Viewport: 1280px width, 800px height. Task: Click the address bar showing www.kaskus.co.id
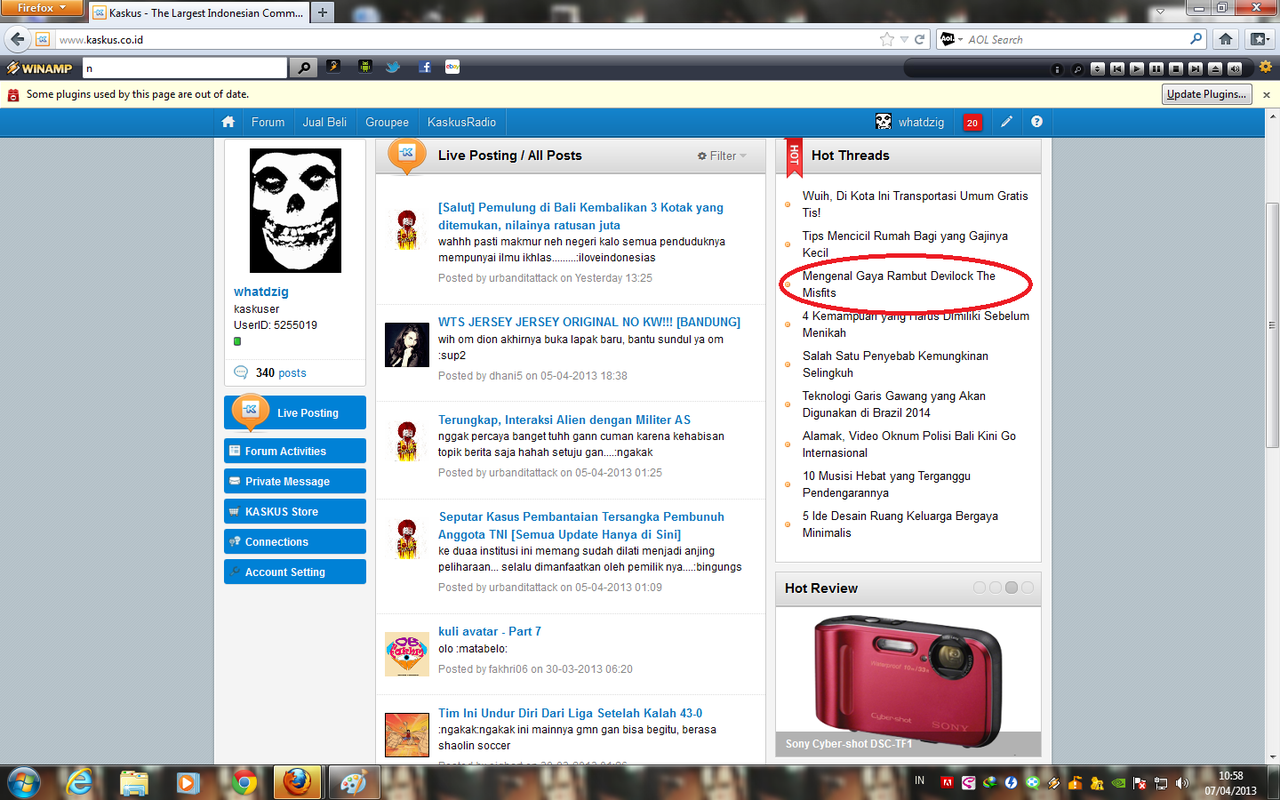465,39
